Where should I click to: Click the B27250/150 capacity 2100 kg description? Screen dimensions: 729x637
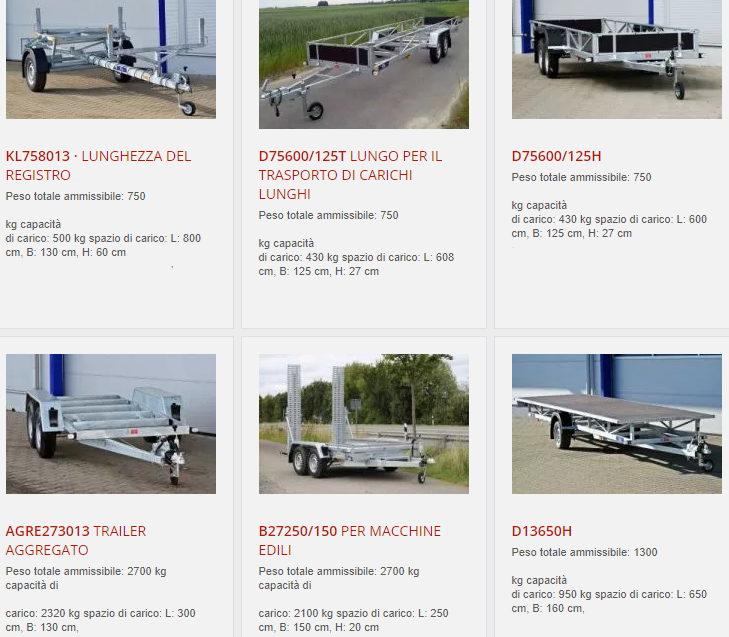coord(353,599)
